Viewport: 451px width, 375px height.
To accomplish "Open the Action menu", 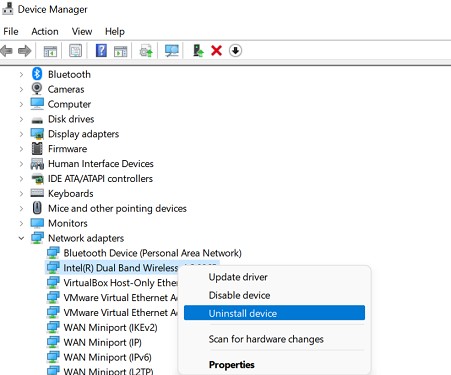I will click(45, 31).
